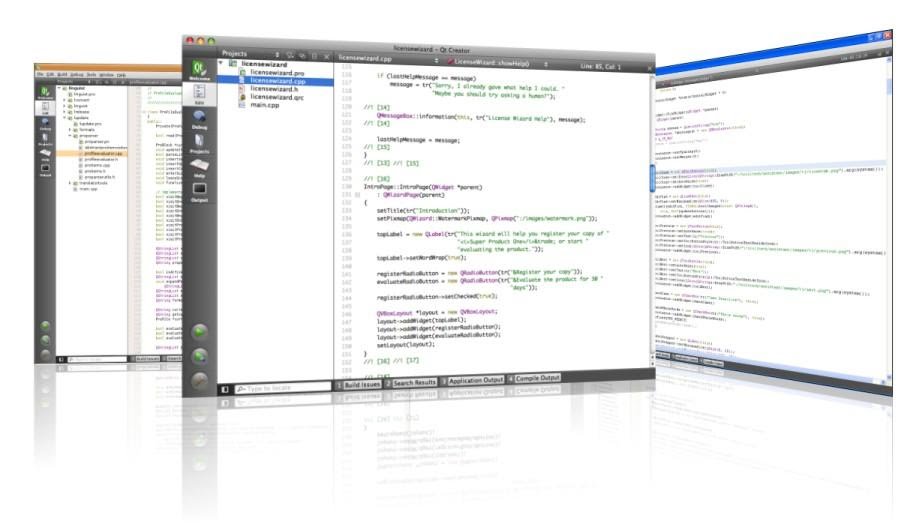Collapse the licensewizard project tree node
This screenshot has width=919, height=530.
point(222,63)
